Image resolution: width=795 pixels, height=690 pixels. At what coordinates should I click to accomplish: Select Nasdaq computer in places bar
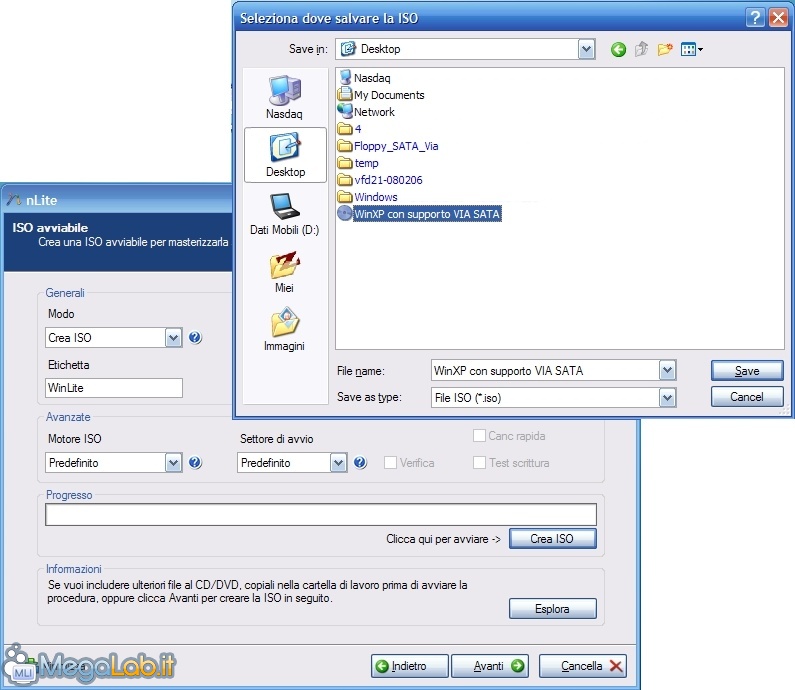284,97
